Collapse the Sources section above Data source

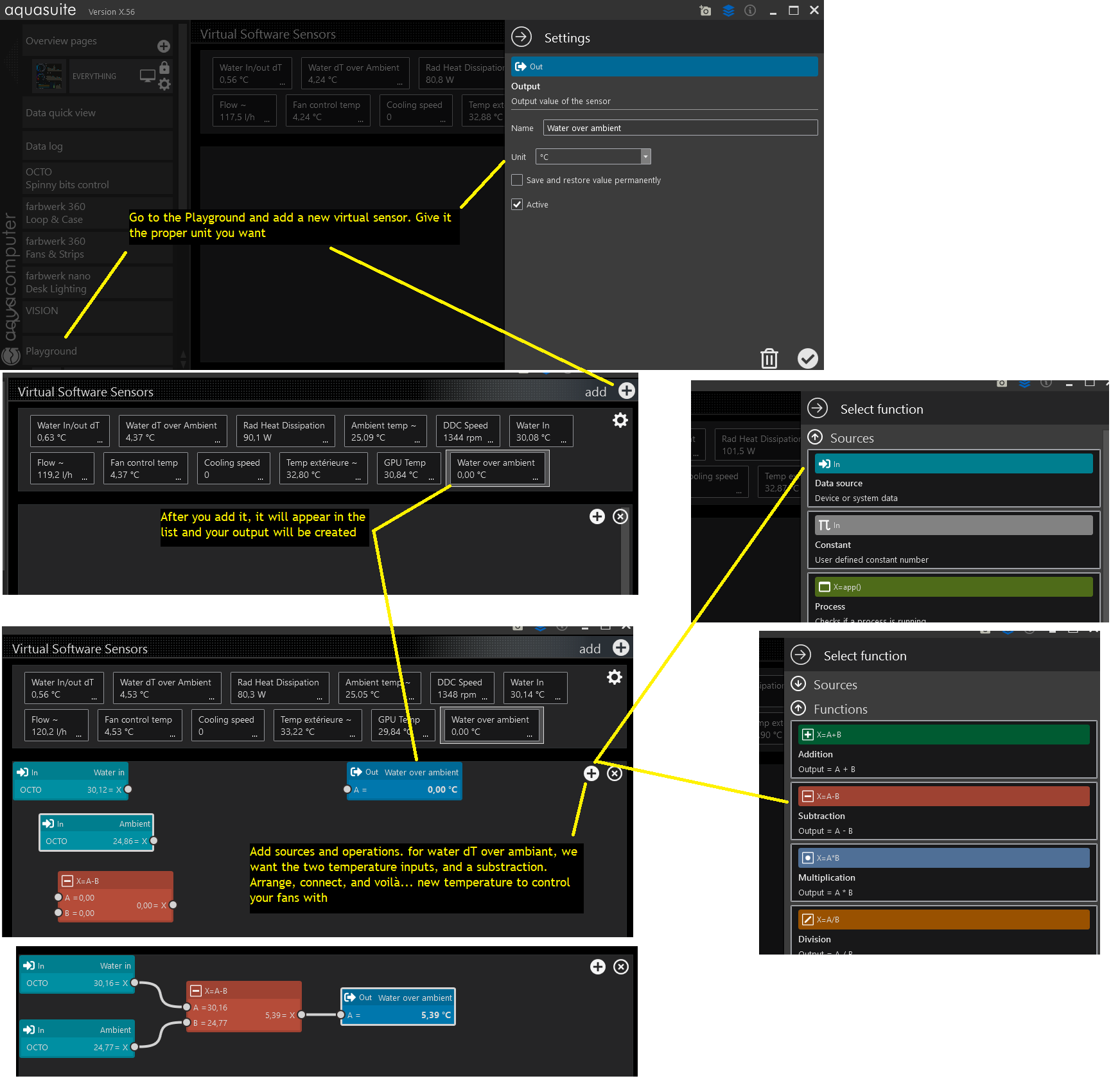[815, 437]
